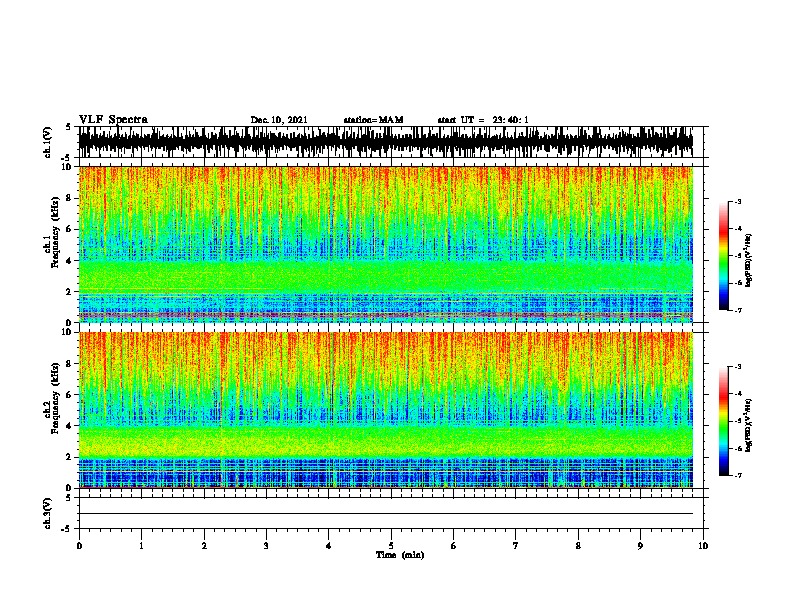Click the ch.1 voltage waveform trace

tap(385, 142)
